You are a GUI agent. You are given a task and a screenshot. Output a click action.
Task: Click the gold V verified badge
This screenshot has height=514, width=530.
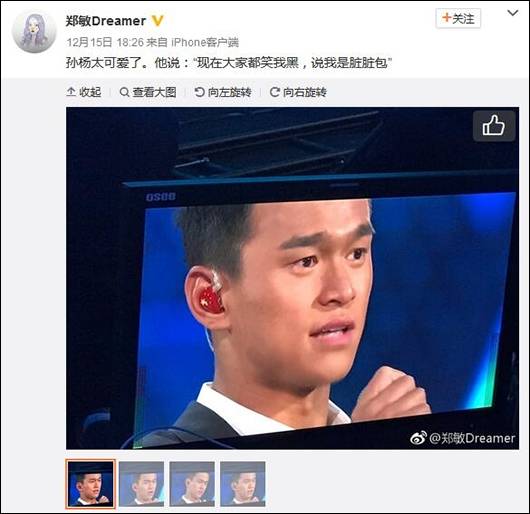[x=157, y=21]
